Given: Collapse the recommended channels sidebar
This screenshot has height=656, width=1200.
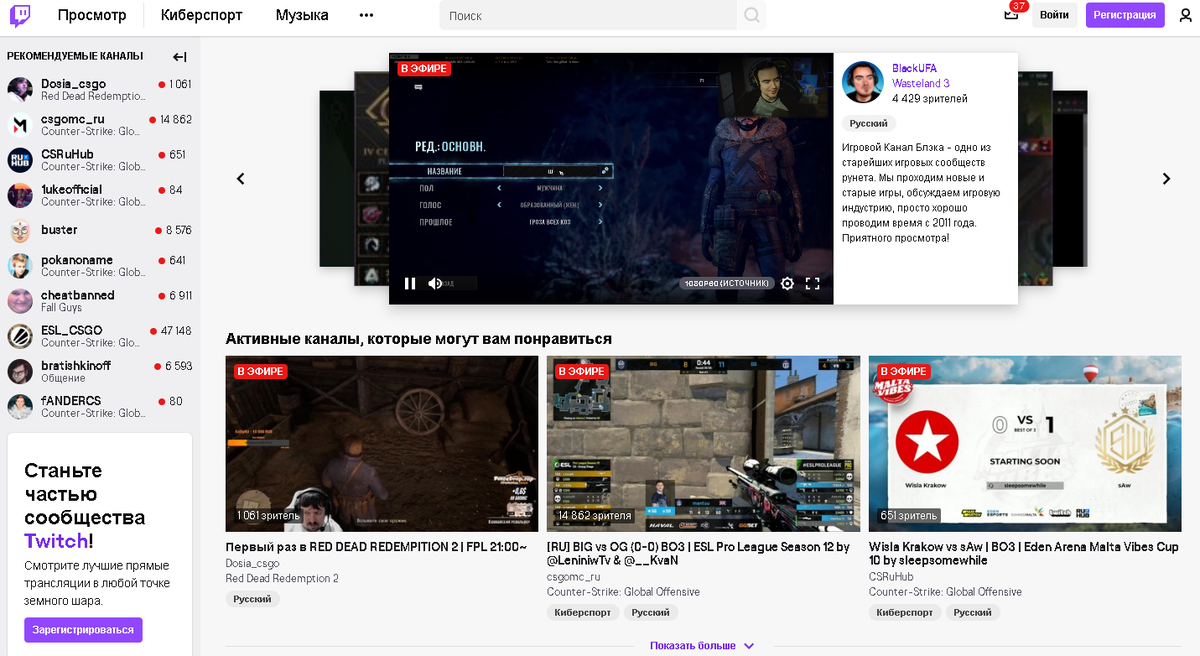Looking at the screenshot, I should pos(180,57).
